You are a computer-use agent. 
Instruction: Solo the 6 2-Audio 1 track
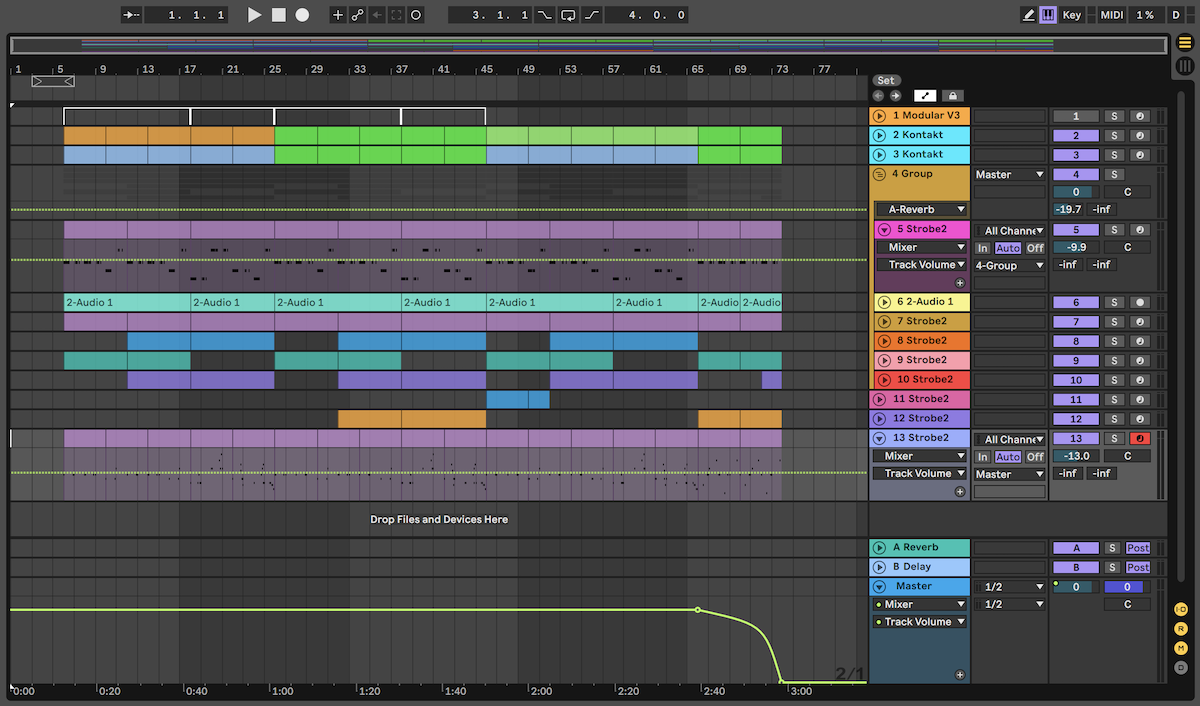pyautogui.click(x=1113, y=302)
